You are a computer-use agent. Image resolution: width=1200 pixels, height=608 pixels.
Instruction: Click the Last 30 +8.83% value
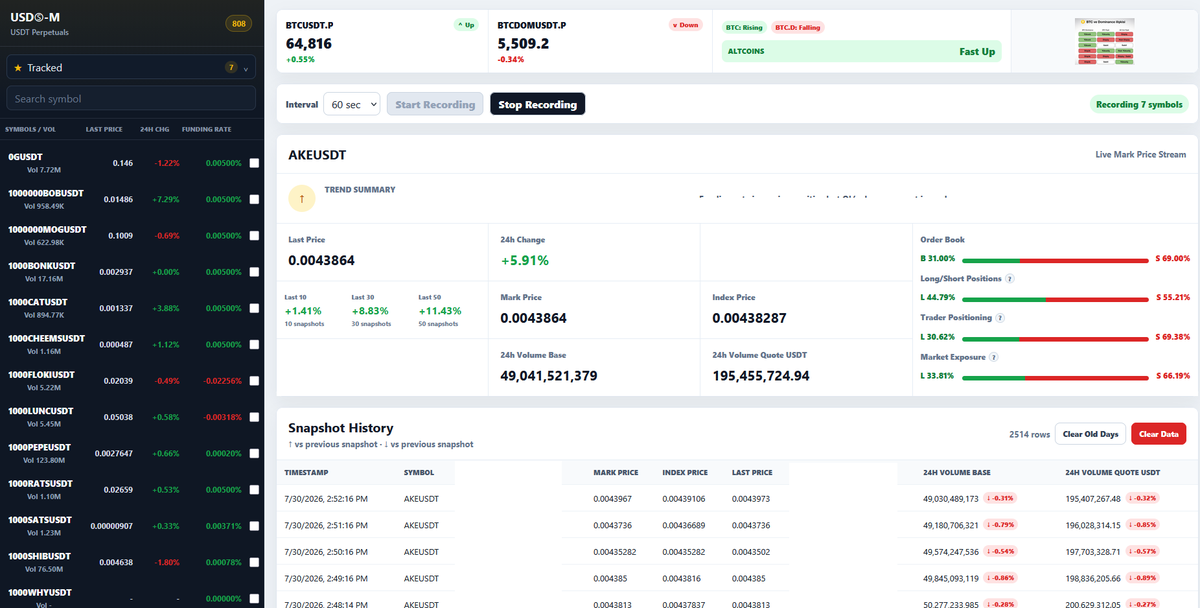pos(370,311)
